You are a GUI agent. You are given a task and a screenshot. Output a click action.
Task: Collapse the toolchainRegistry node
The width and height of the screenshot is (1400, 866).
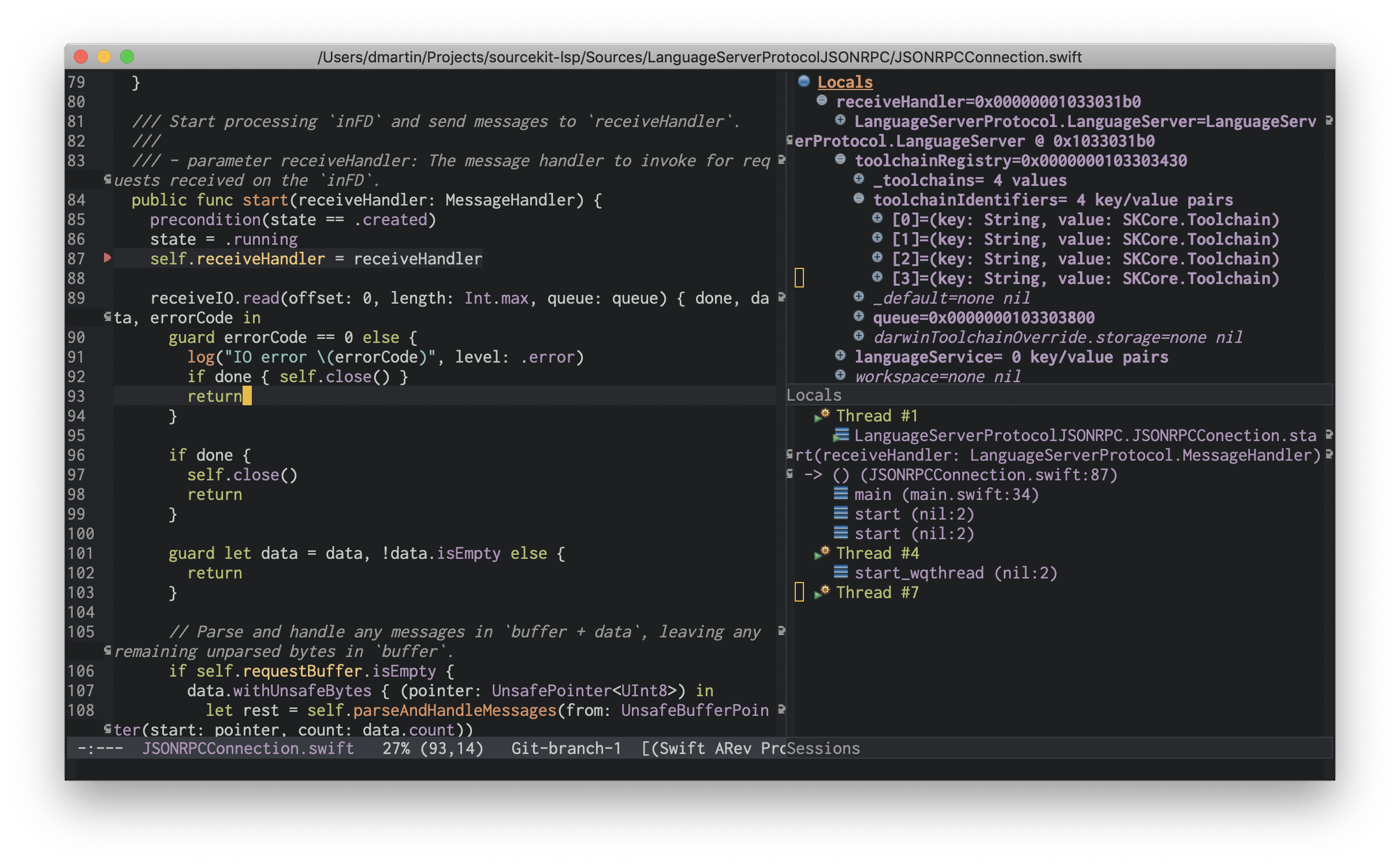[x=840, y=160]
